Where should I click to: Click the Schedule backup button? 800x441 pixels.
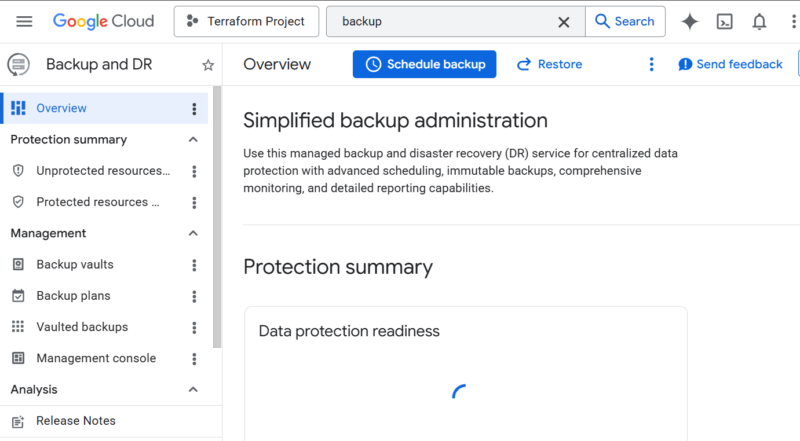424,64
